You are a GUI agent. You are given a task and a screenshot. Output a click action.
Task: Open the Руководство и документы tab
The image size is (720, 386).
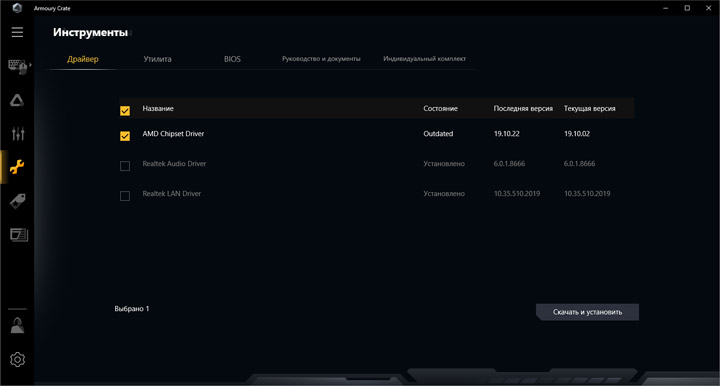pyautogui.click(x=321, y=59)
